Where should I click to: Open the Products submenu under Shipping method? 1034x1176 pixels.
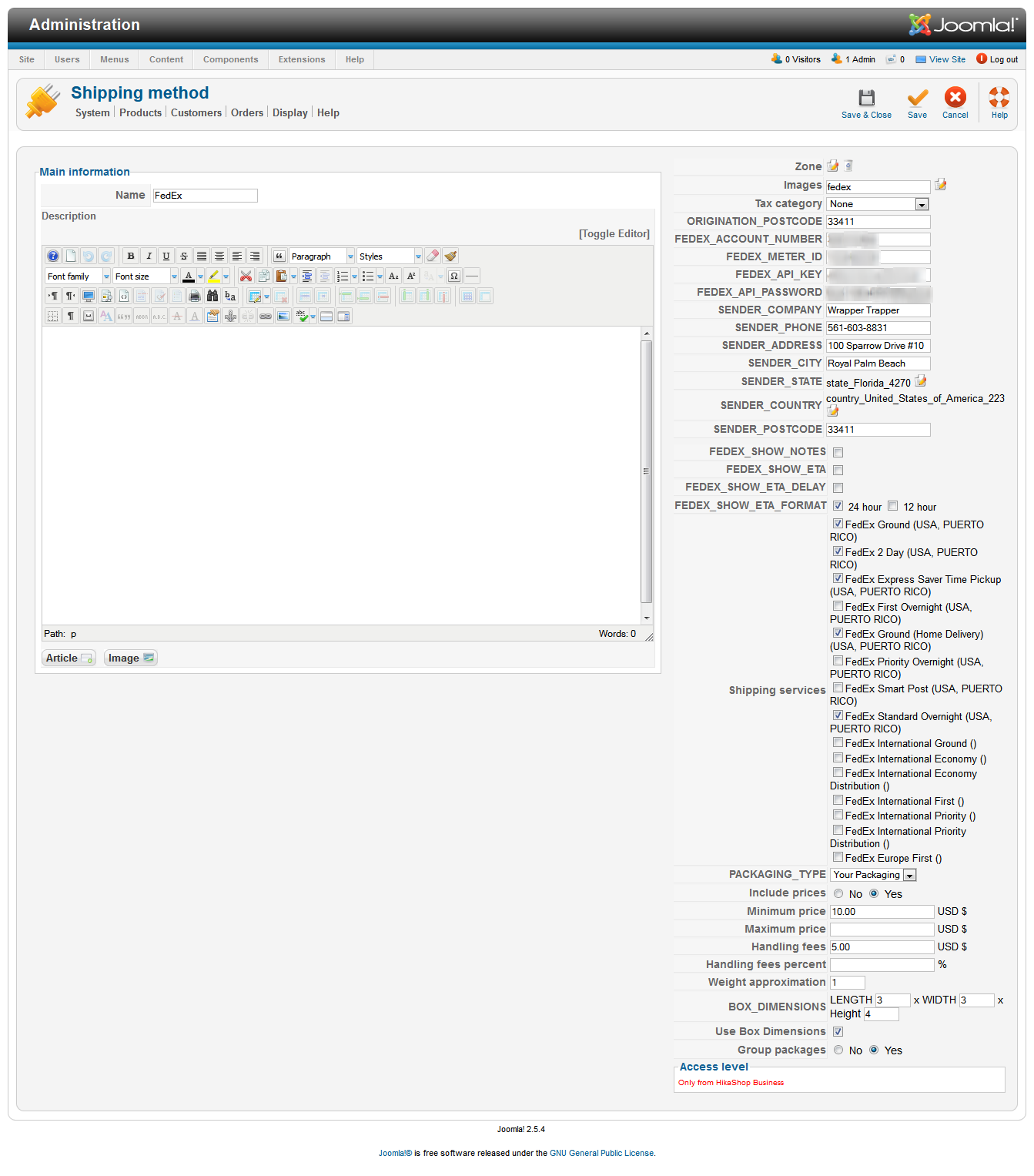click(x=141, y=112)
